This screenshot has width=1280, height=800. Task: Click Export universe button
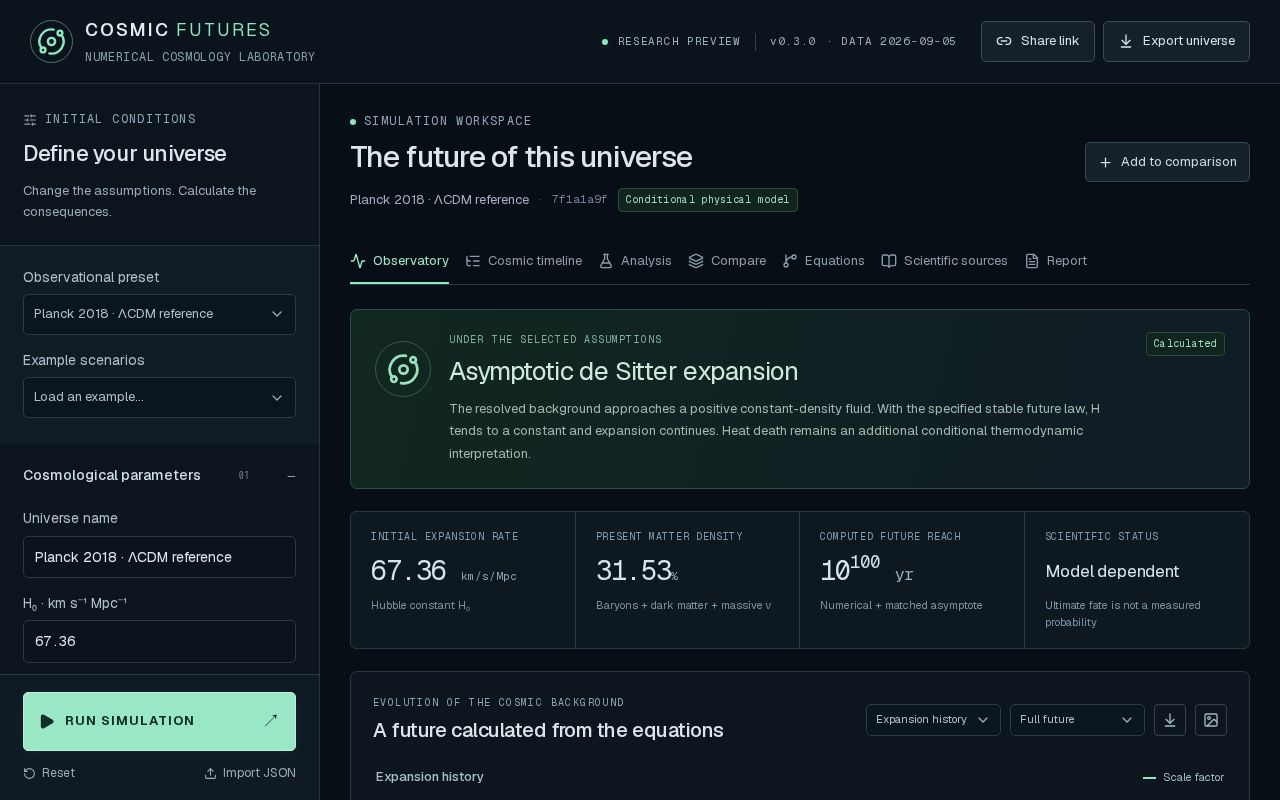[1176, 41]
